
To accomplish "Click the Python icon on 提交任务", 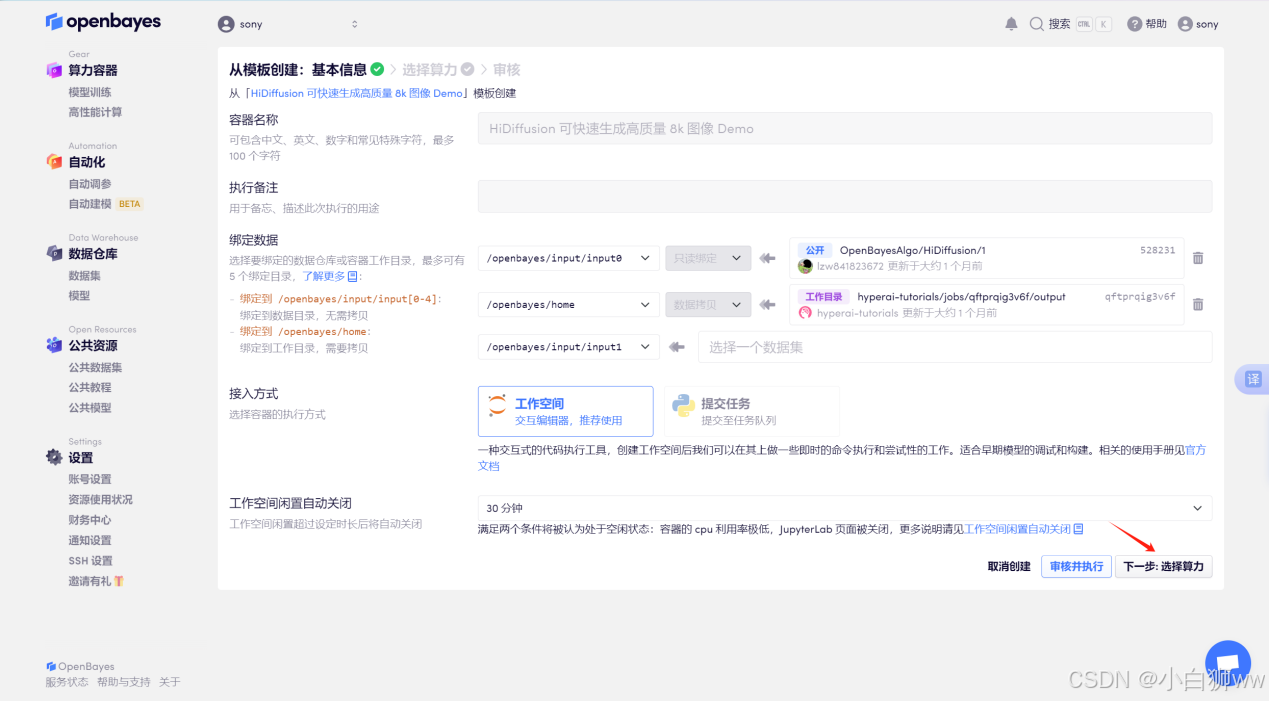I will (x=684, y=405).
